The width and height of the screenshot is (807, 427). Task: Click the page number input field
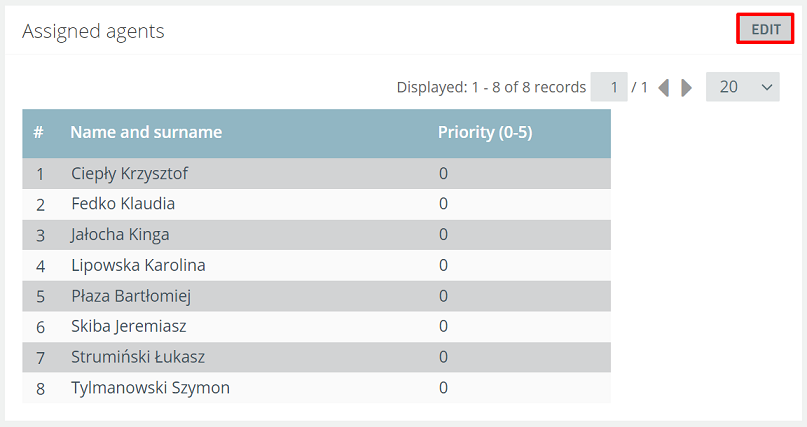[609, 87]
